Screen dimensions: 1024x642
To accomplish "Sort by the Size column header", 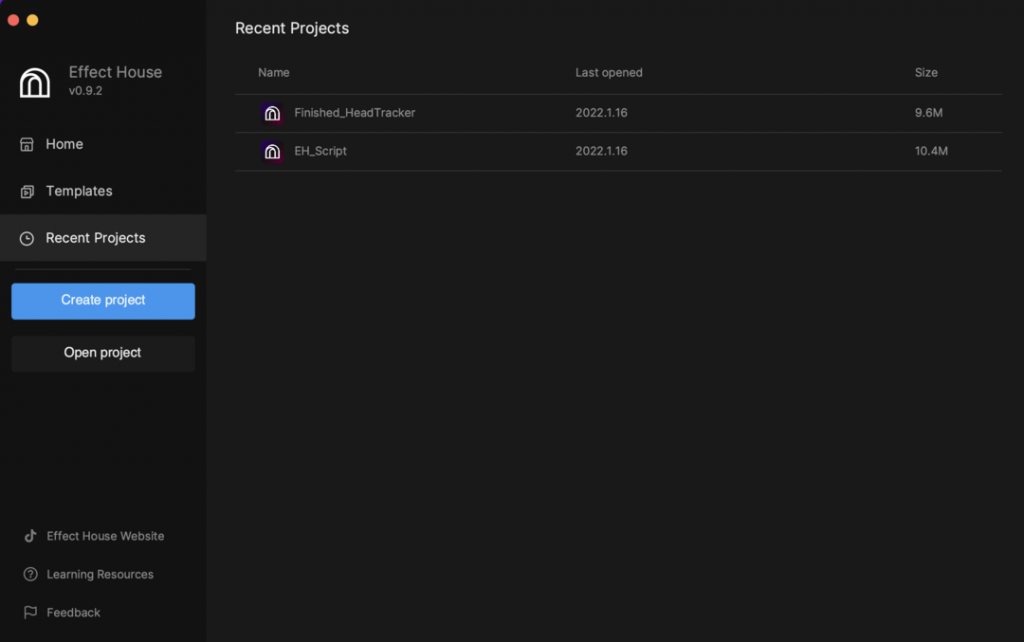I will (x=926, y=72).
